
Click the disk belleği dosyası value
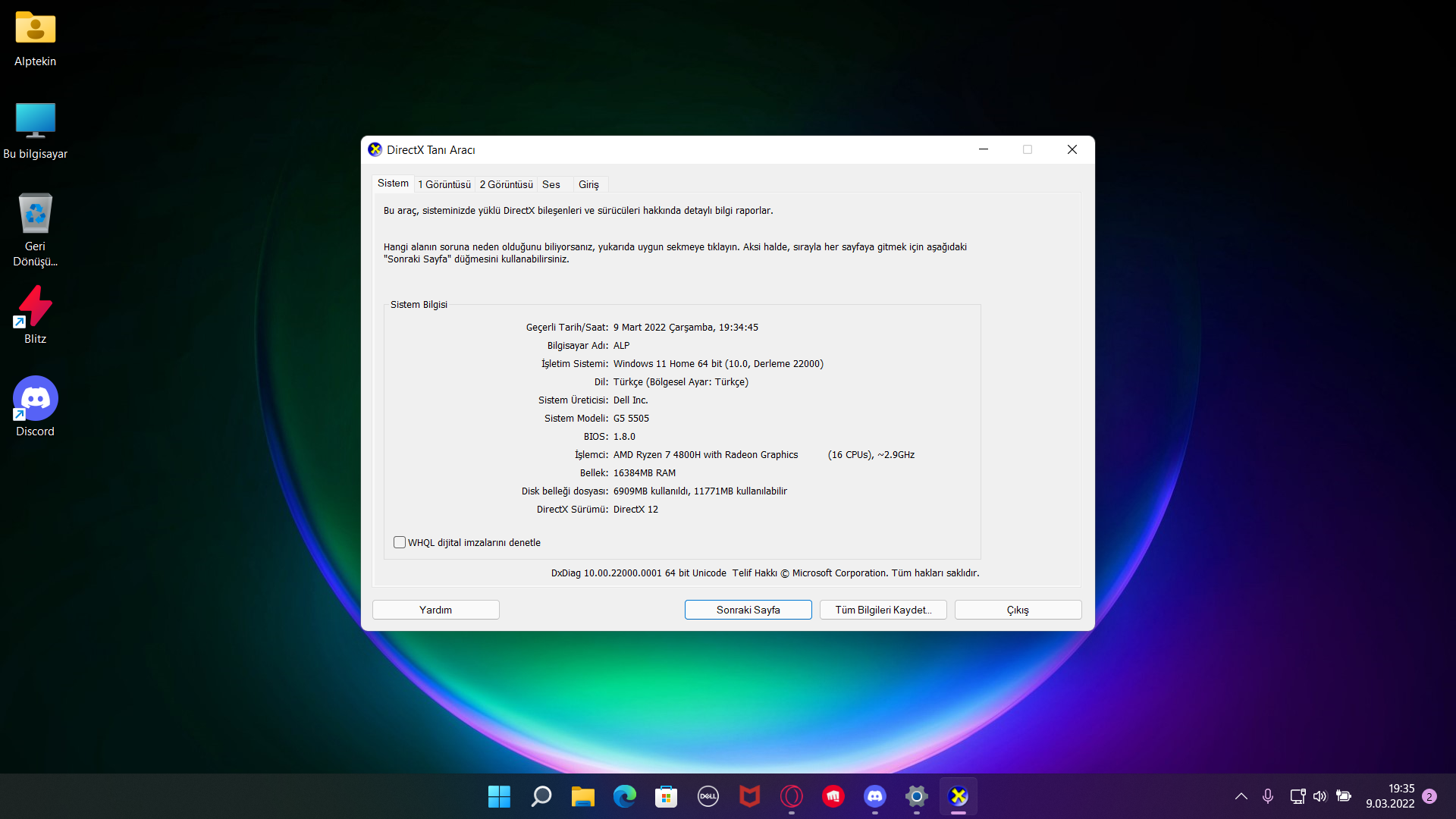point(700,491)
